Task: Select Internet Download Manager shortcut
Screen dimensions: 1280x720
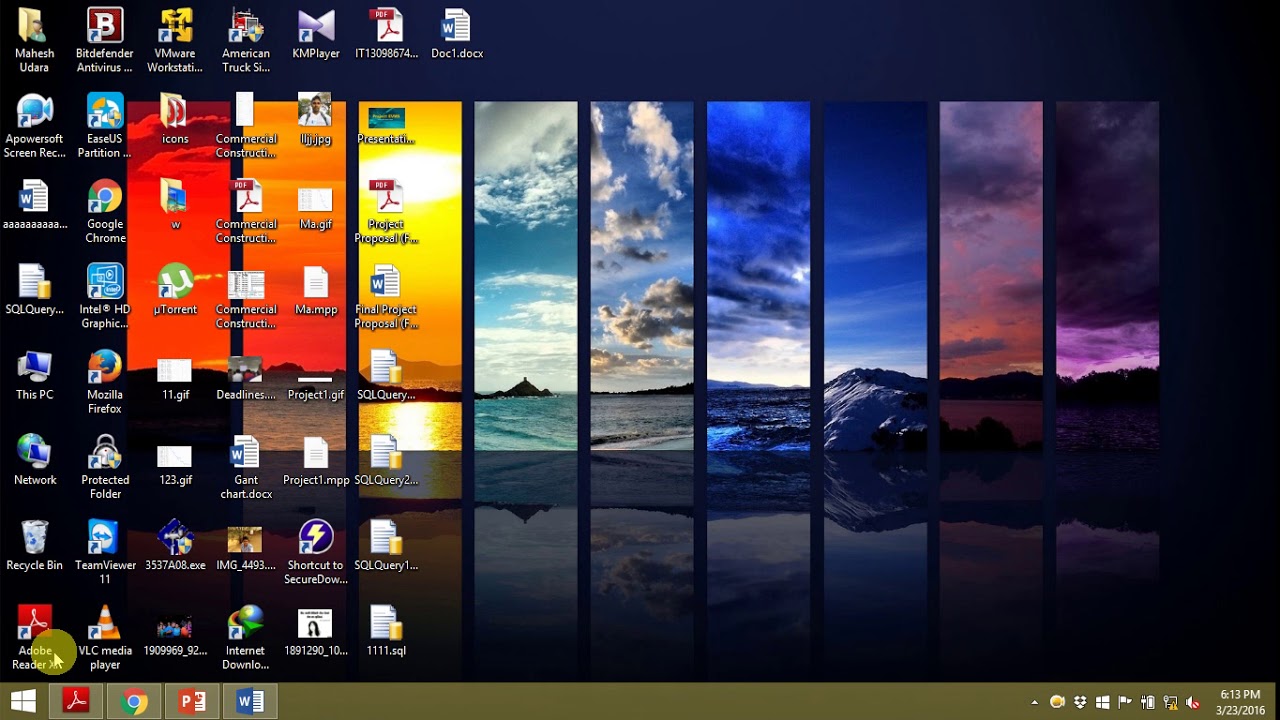Action: [x=246, y=637]
